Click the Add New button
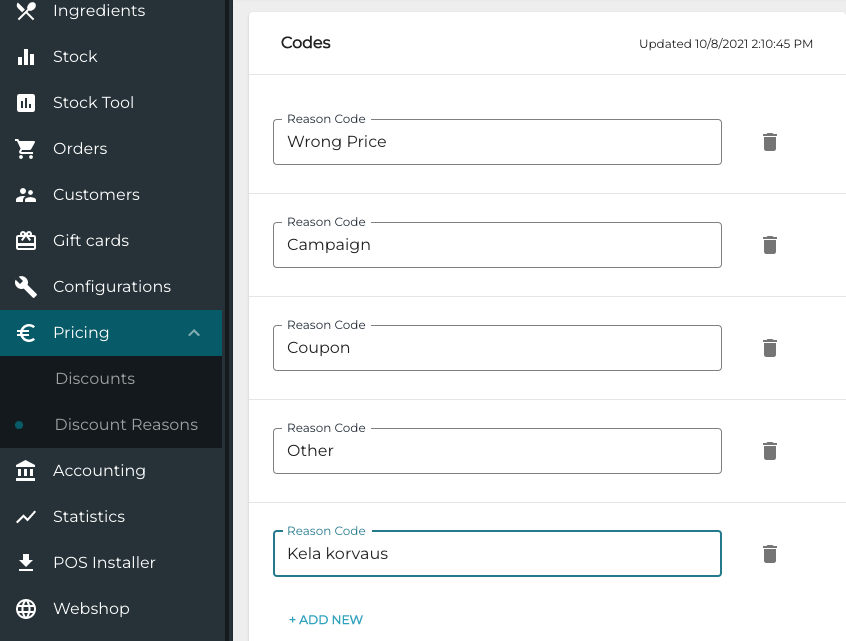Screen dimensions: 846x641 (326, 620)
